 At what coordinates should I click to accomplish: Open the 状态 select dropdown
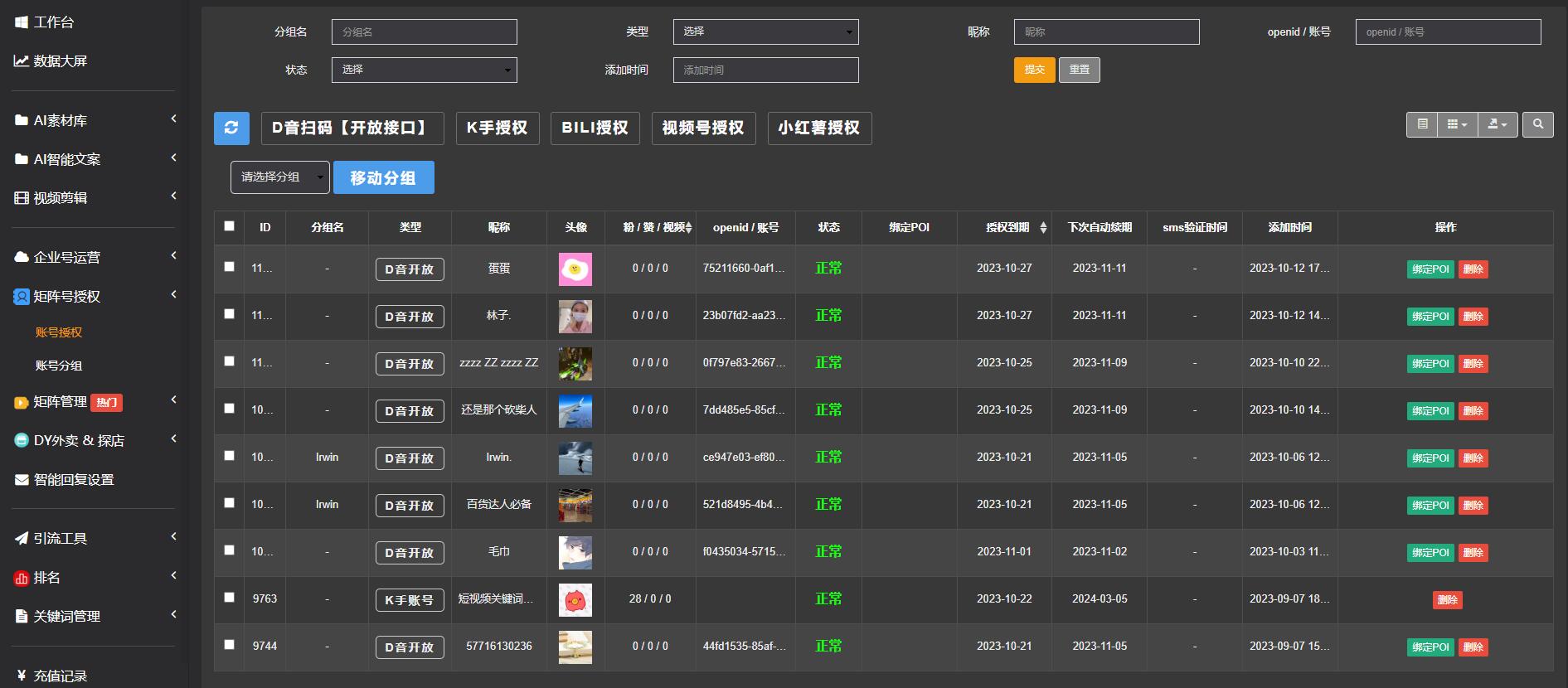[424, 70]
